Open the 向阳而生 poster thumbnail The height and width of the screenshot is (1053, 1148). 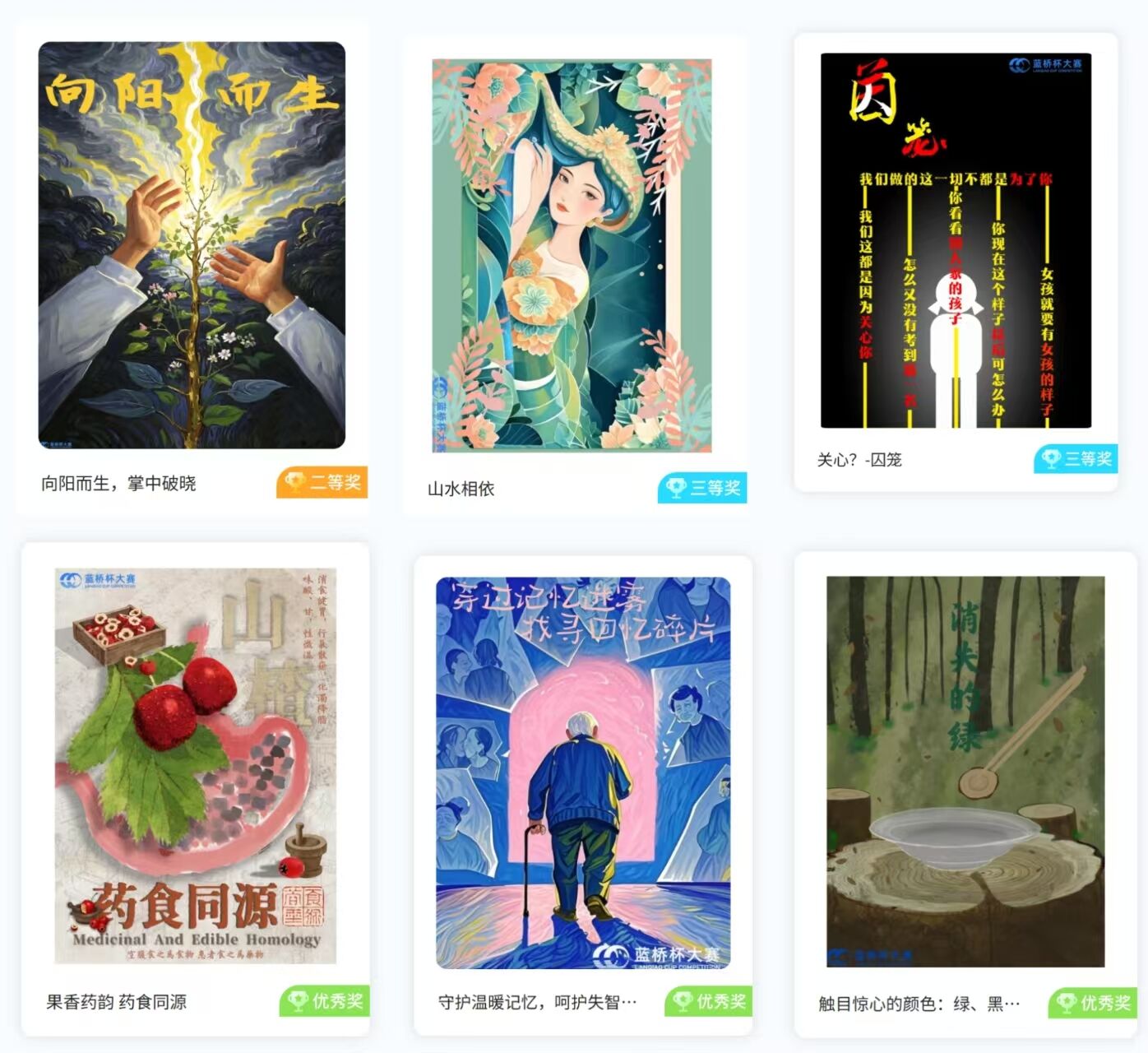192,245
